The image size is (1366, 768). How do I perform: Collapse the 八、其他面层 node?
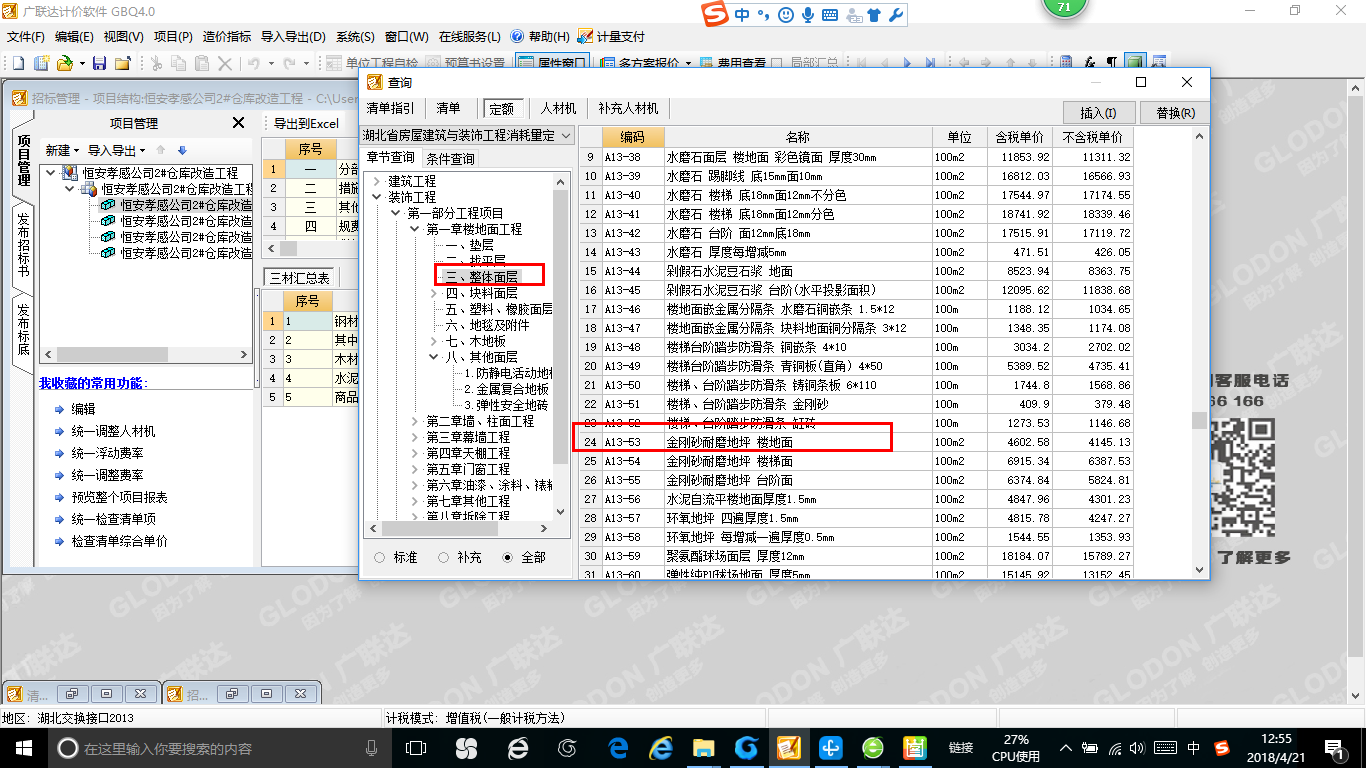click(x=434, y=357)
